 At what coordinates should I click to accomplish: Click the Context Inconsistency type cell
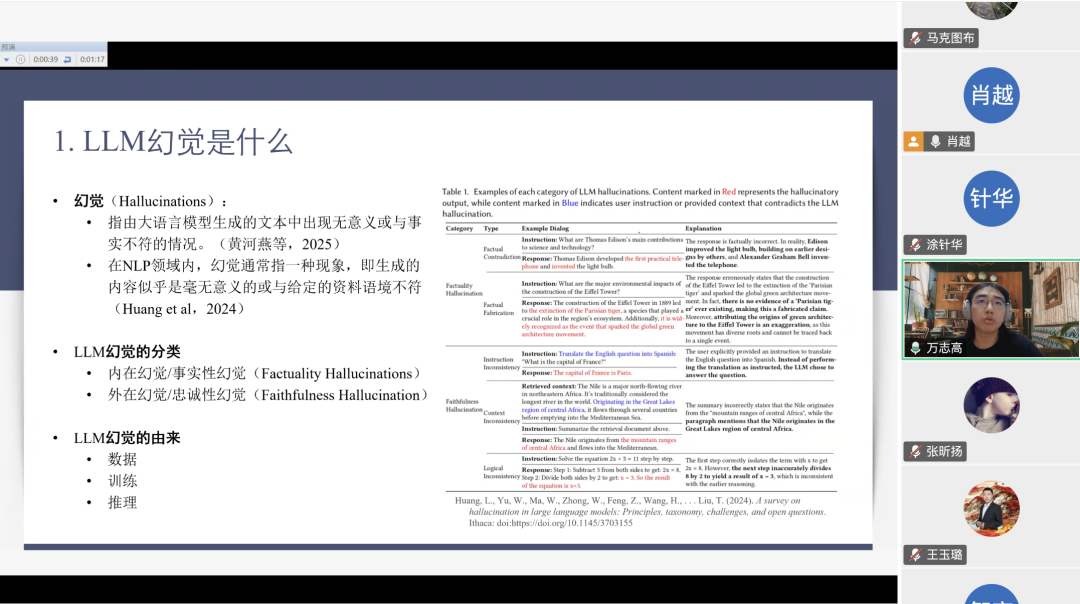501,417
